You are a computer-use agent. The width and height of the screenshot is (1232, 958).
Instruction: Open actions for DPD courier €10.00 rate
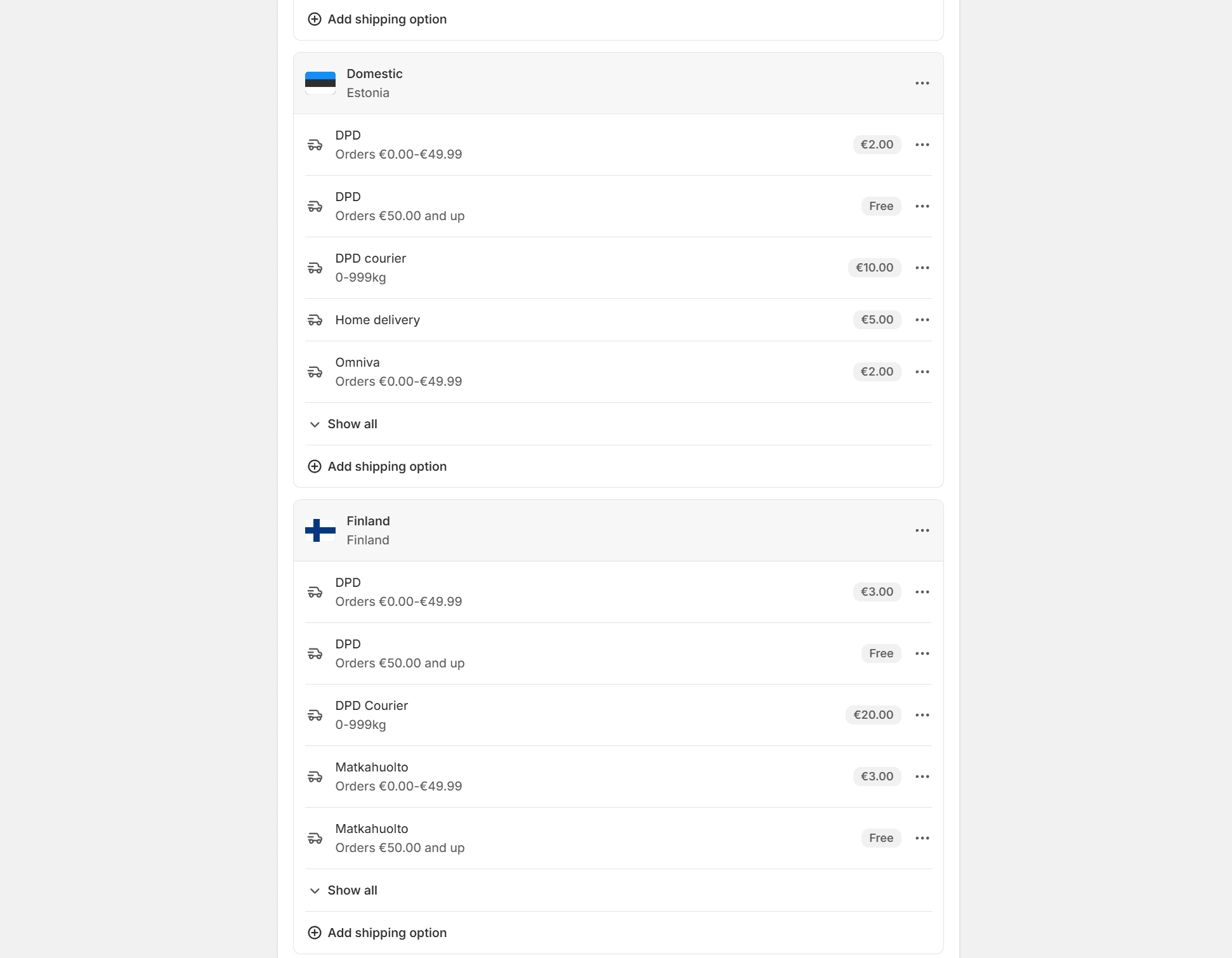[922, 268]
